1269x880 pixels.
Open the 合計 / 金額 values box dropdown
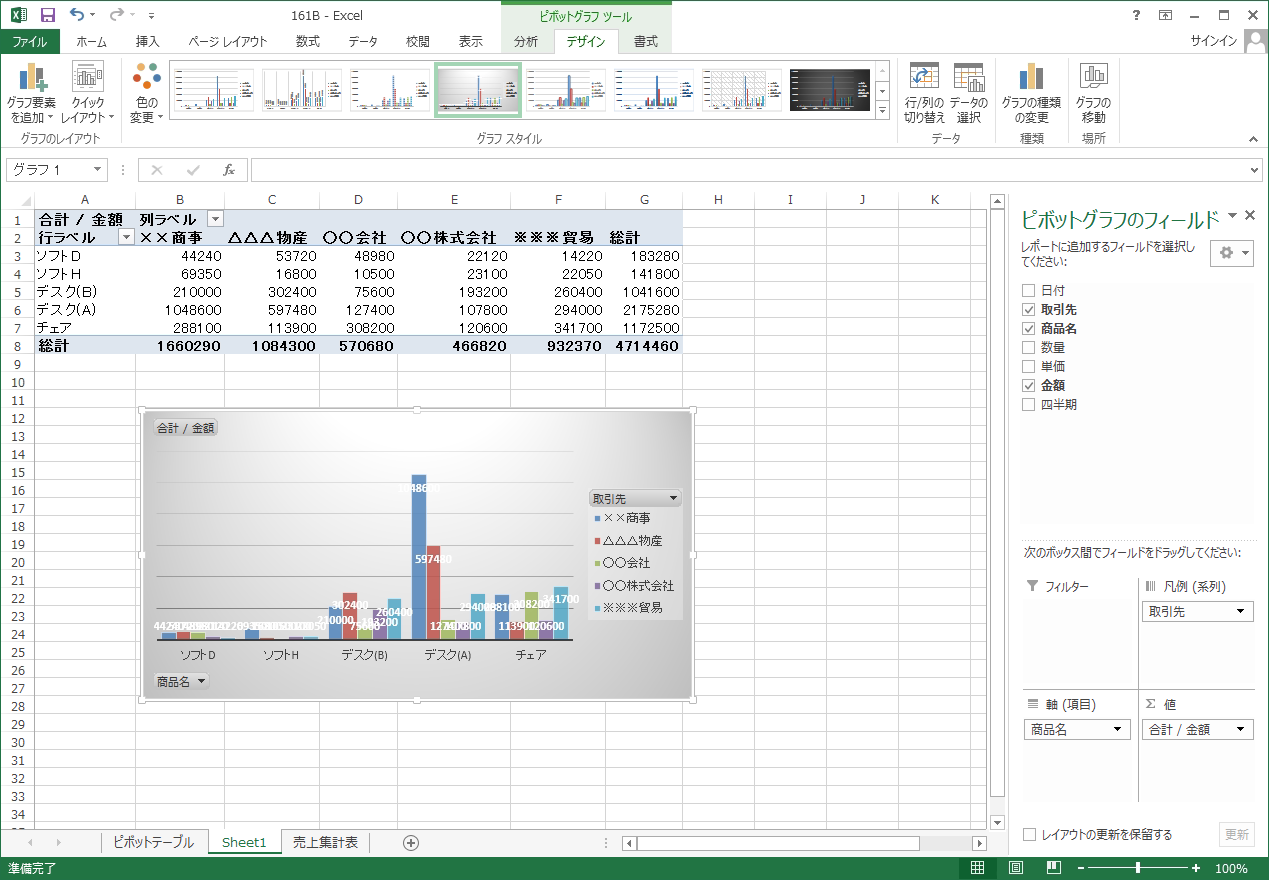click(x=1242, y=730)
